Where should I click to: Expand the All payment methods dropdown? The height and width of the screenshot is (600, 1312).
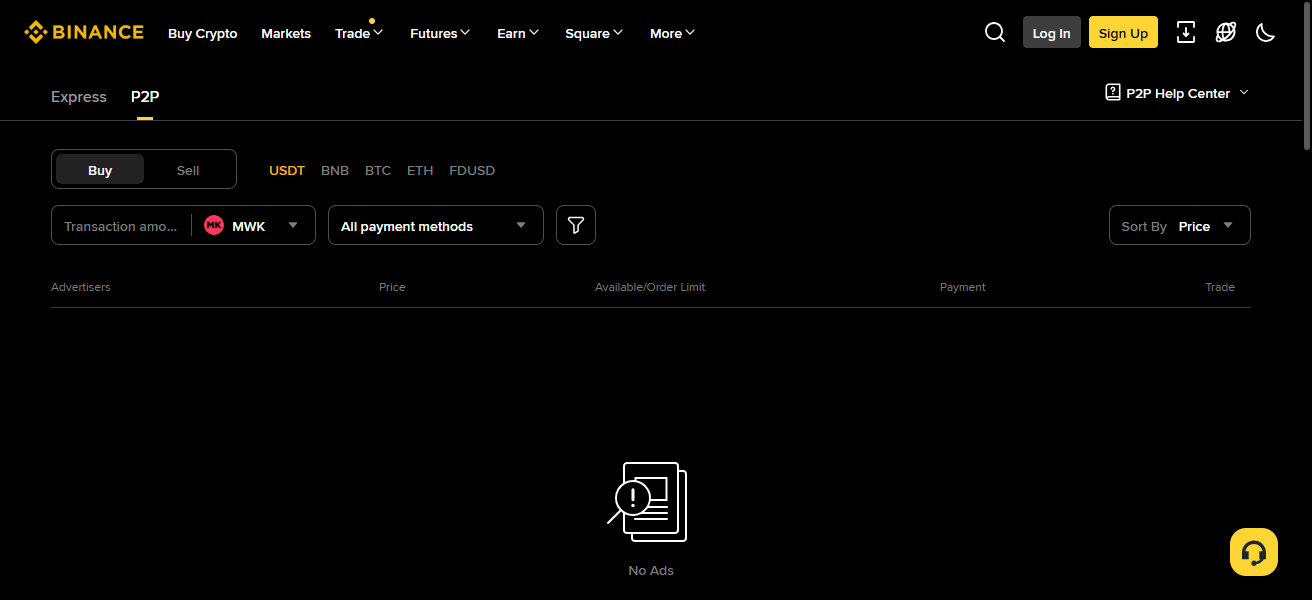tap(435, 225)
